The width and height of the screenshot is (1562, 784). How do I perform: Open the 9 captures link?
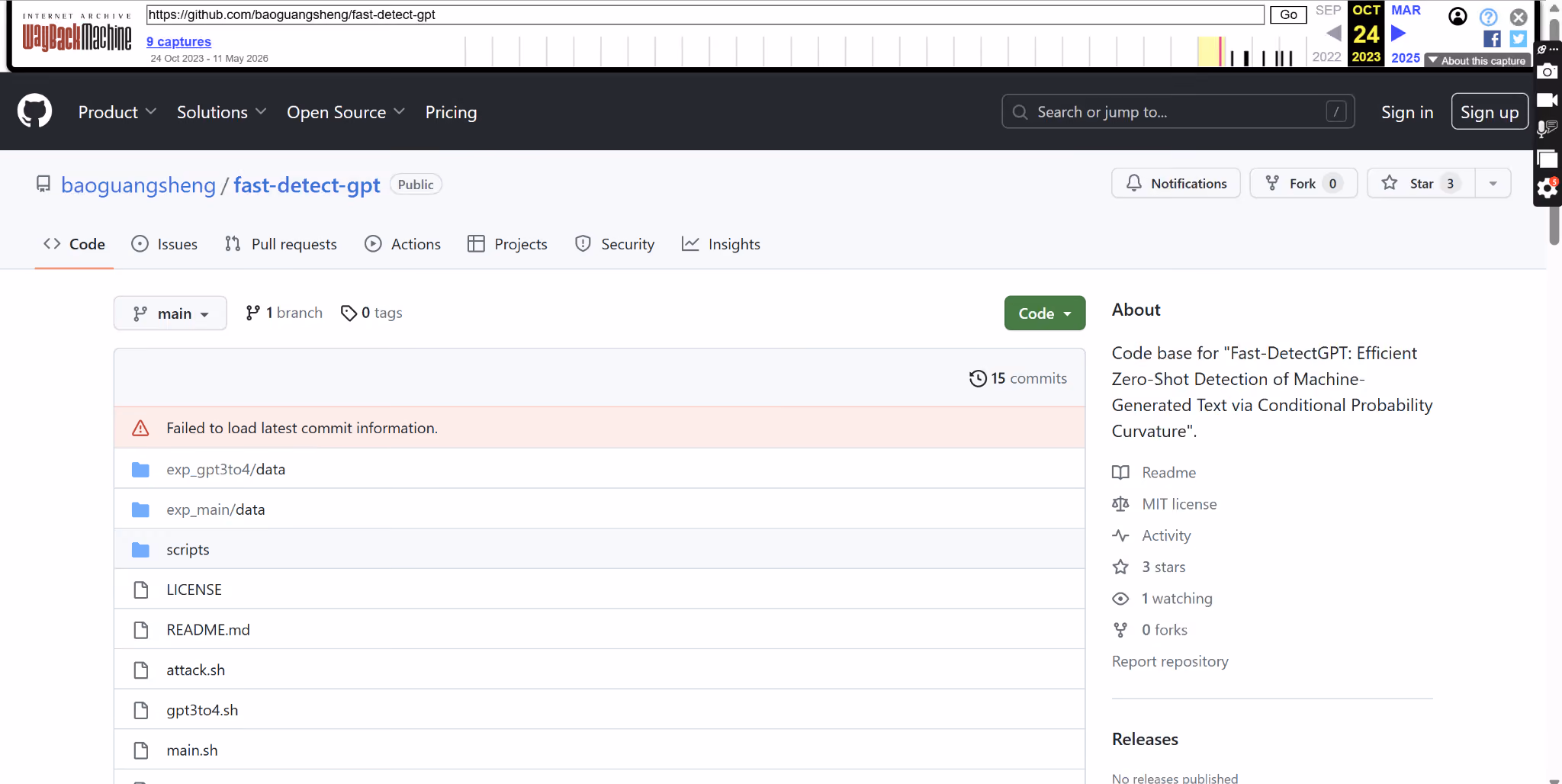pos(178,41)
